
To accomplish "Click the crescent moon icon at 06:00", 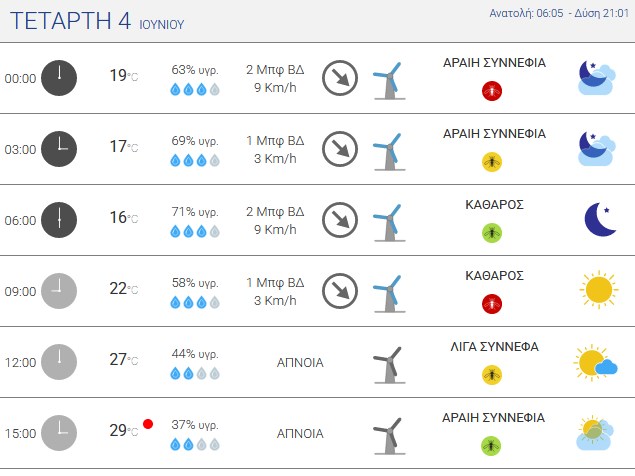I will tap(600, 219).
